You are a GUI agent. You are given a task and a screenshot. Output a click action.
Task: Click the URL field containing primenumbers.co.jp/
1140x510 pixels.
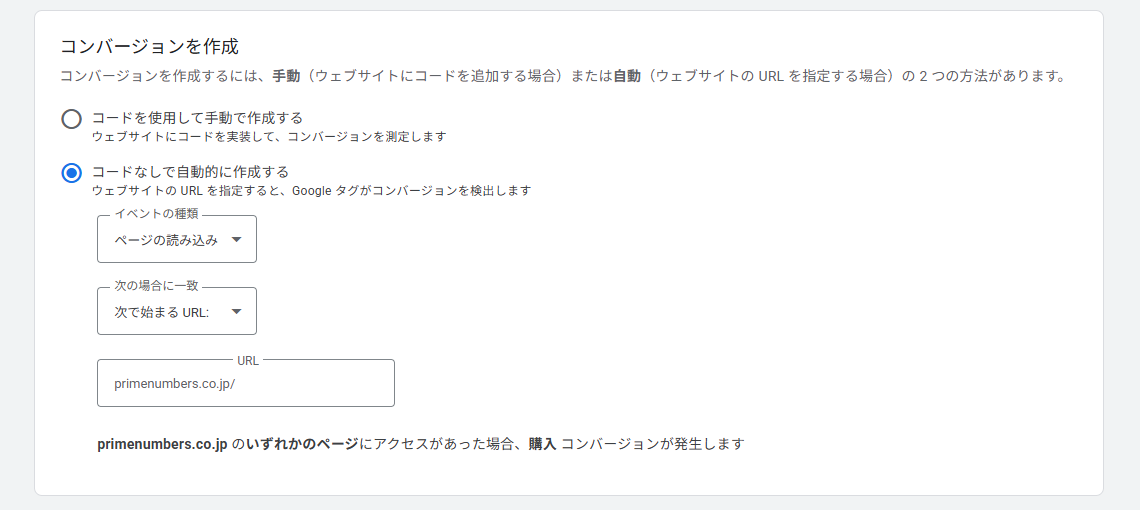tap(245, 383)
